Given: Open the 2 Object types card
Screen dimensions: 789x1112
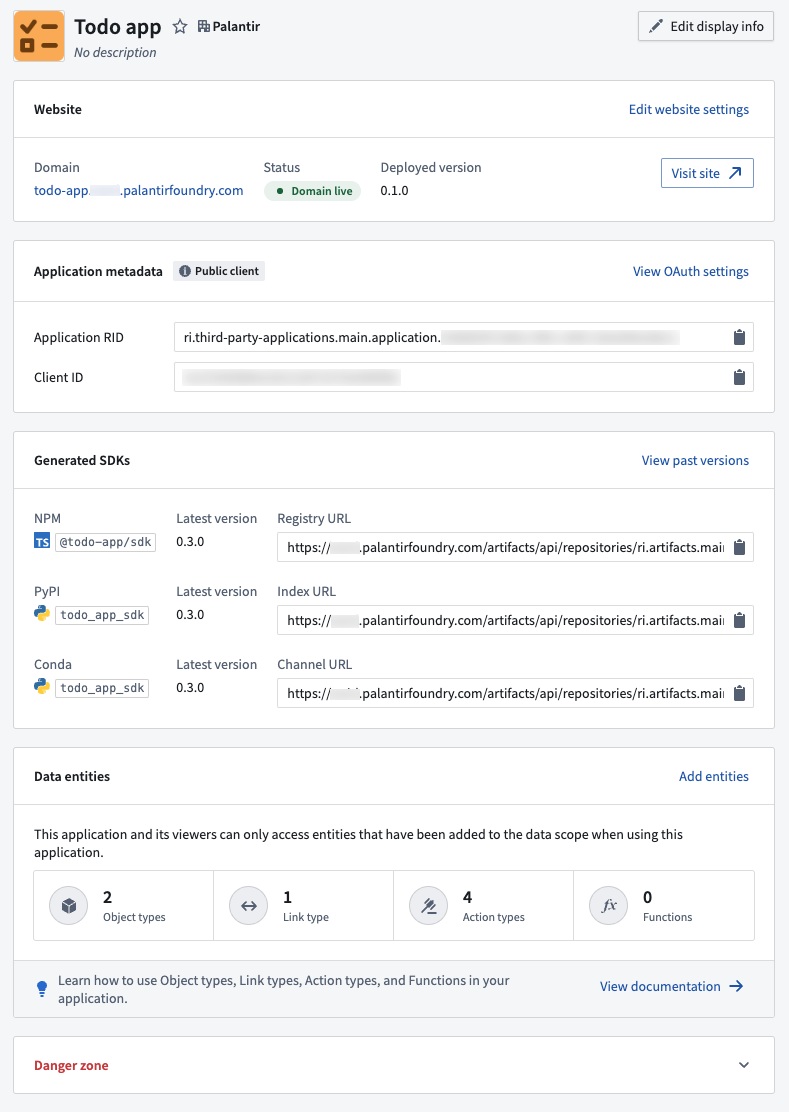Looking at the screenshot, I should [123, 906].
